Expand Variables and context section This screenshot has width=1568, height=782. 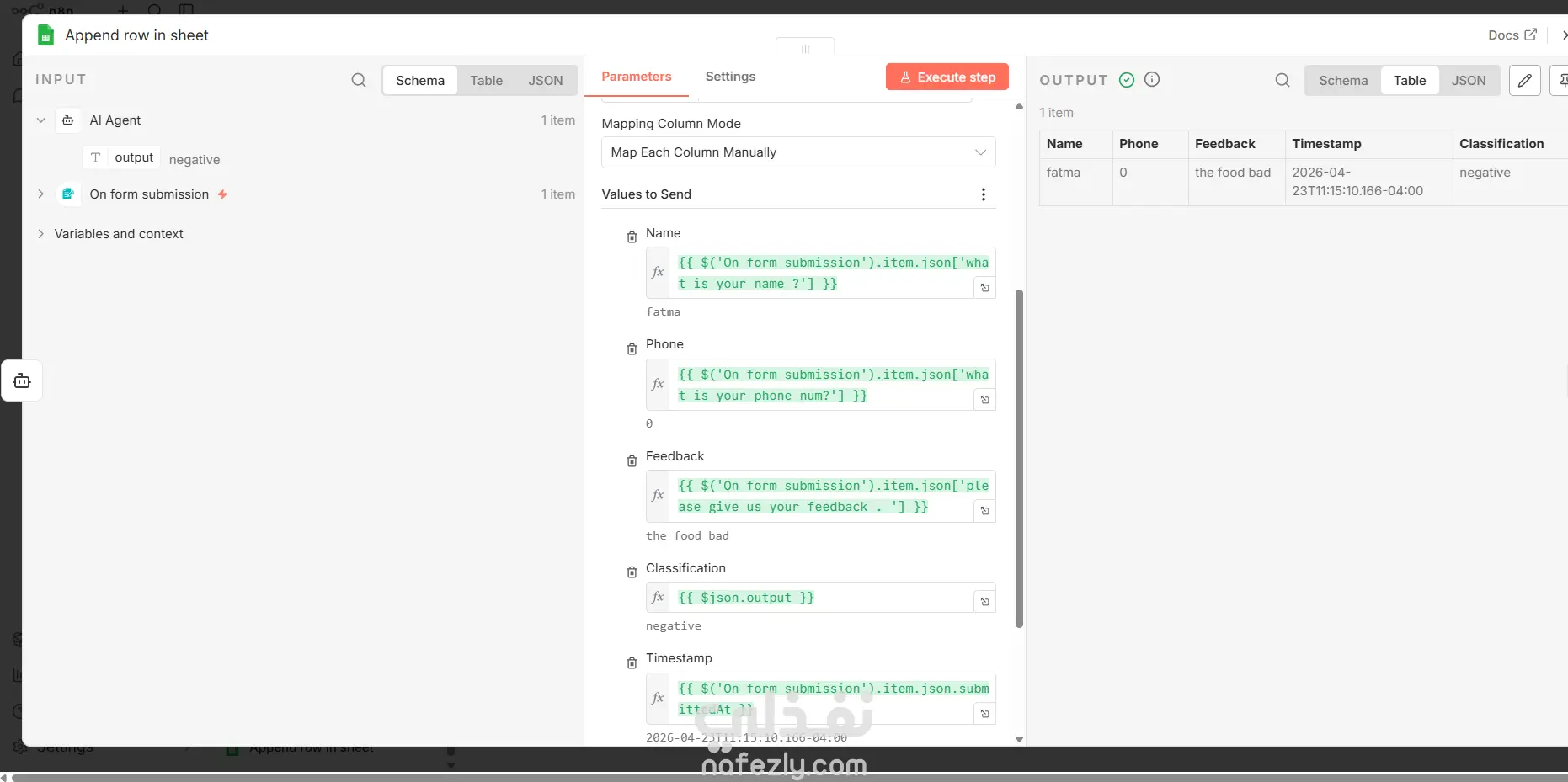pos(40,234)
